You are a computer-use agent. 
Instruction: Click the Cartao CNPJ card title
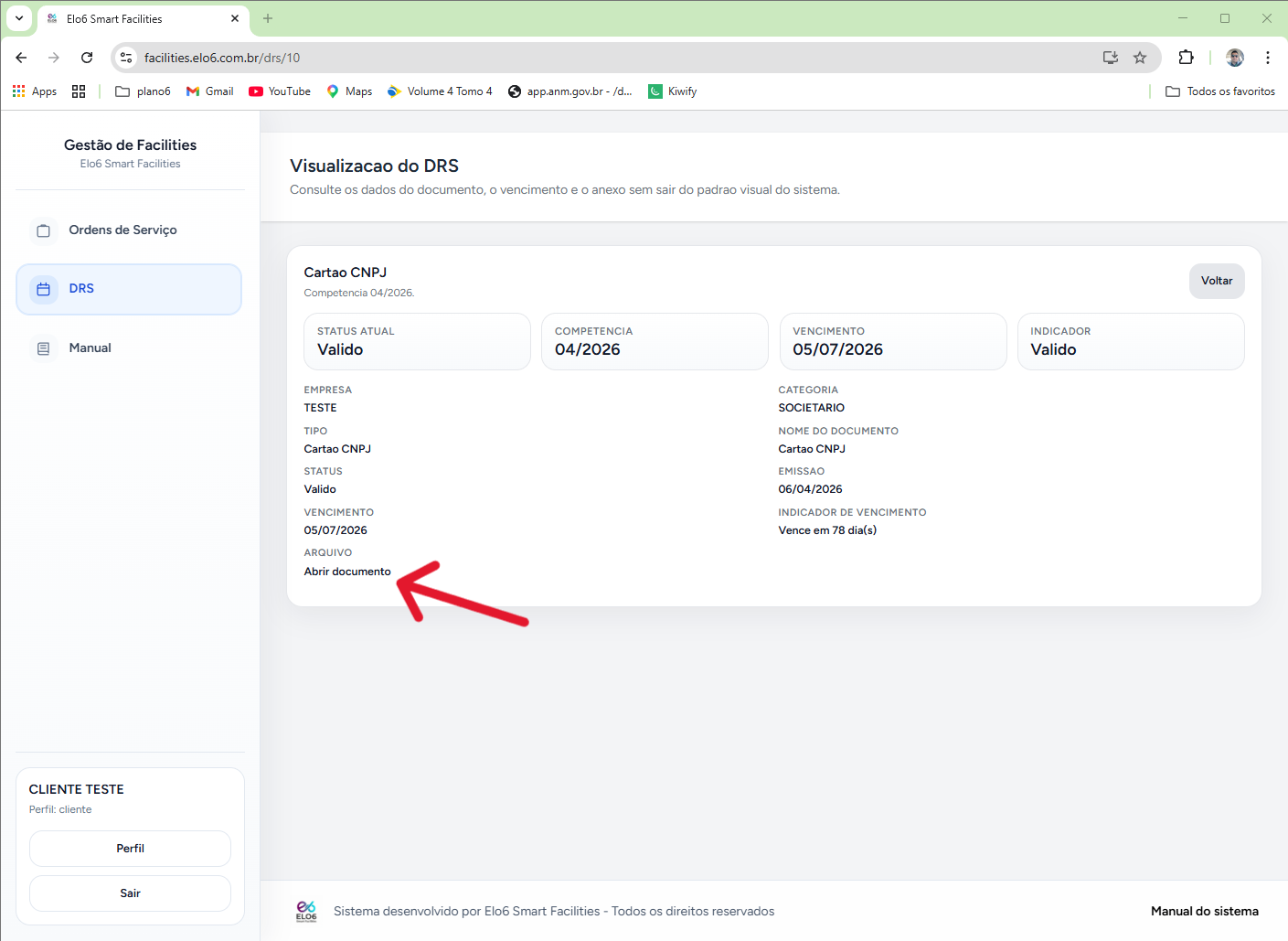coord(346,273)
